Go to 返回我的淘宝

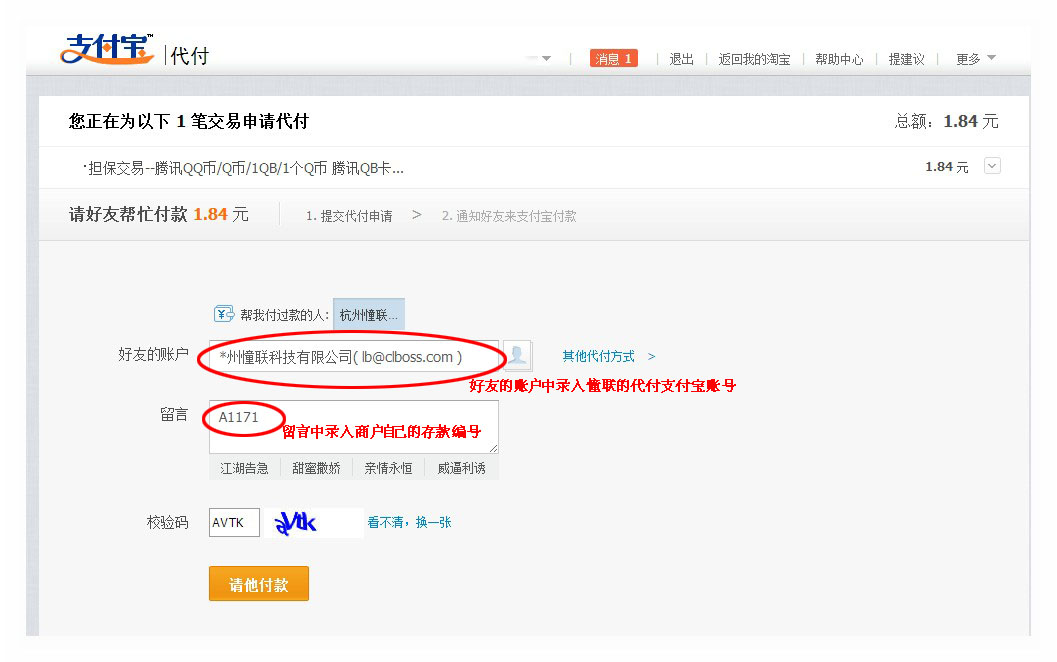(x=754, y=59)
